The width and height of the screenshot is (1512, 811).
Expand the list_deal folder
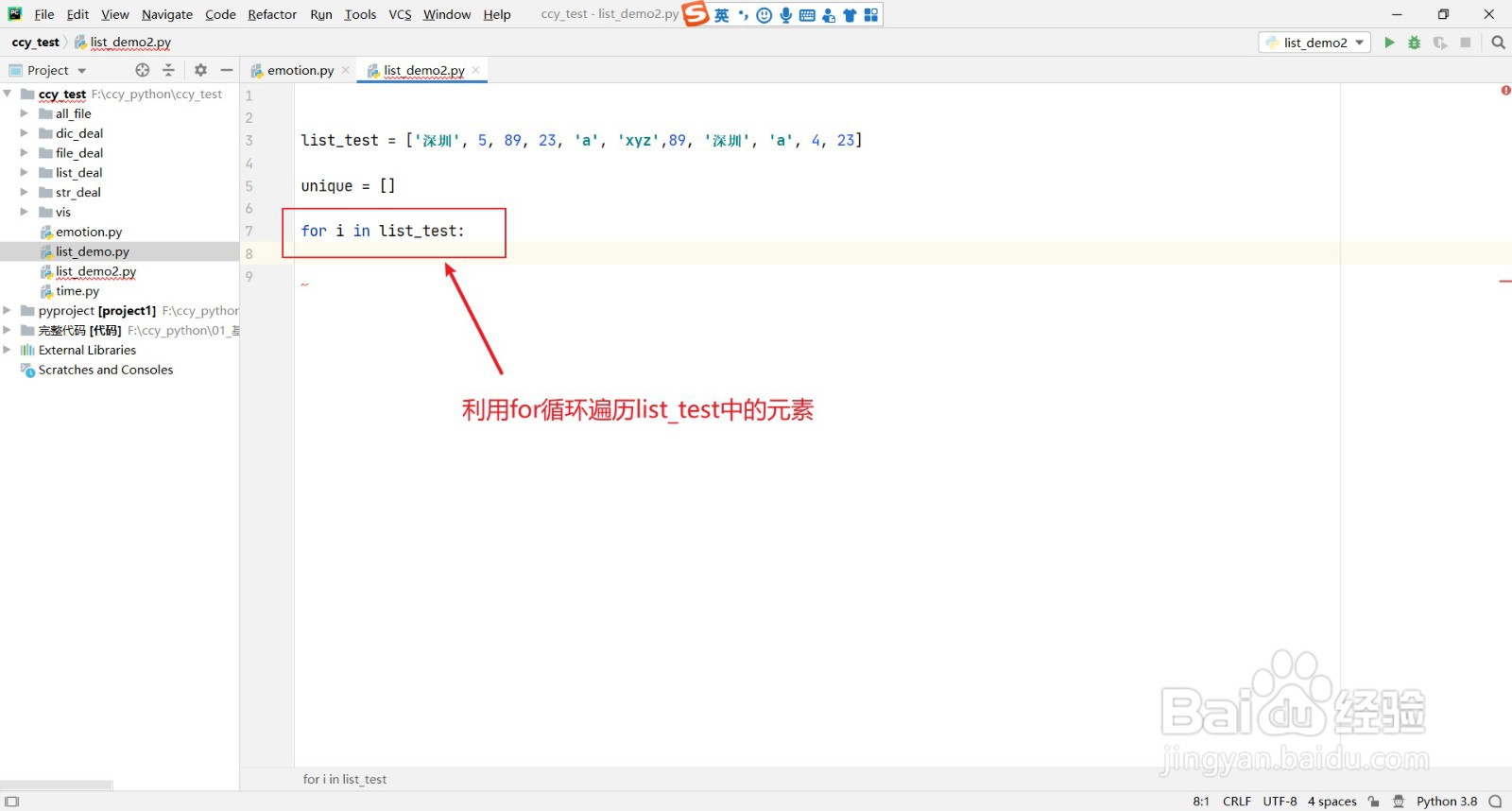pyautogui.click(x=25, y=173)
